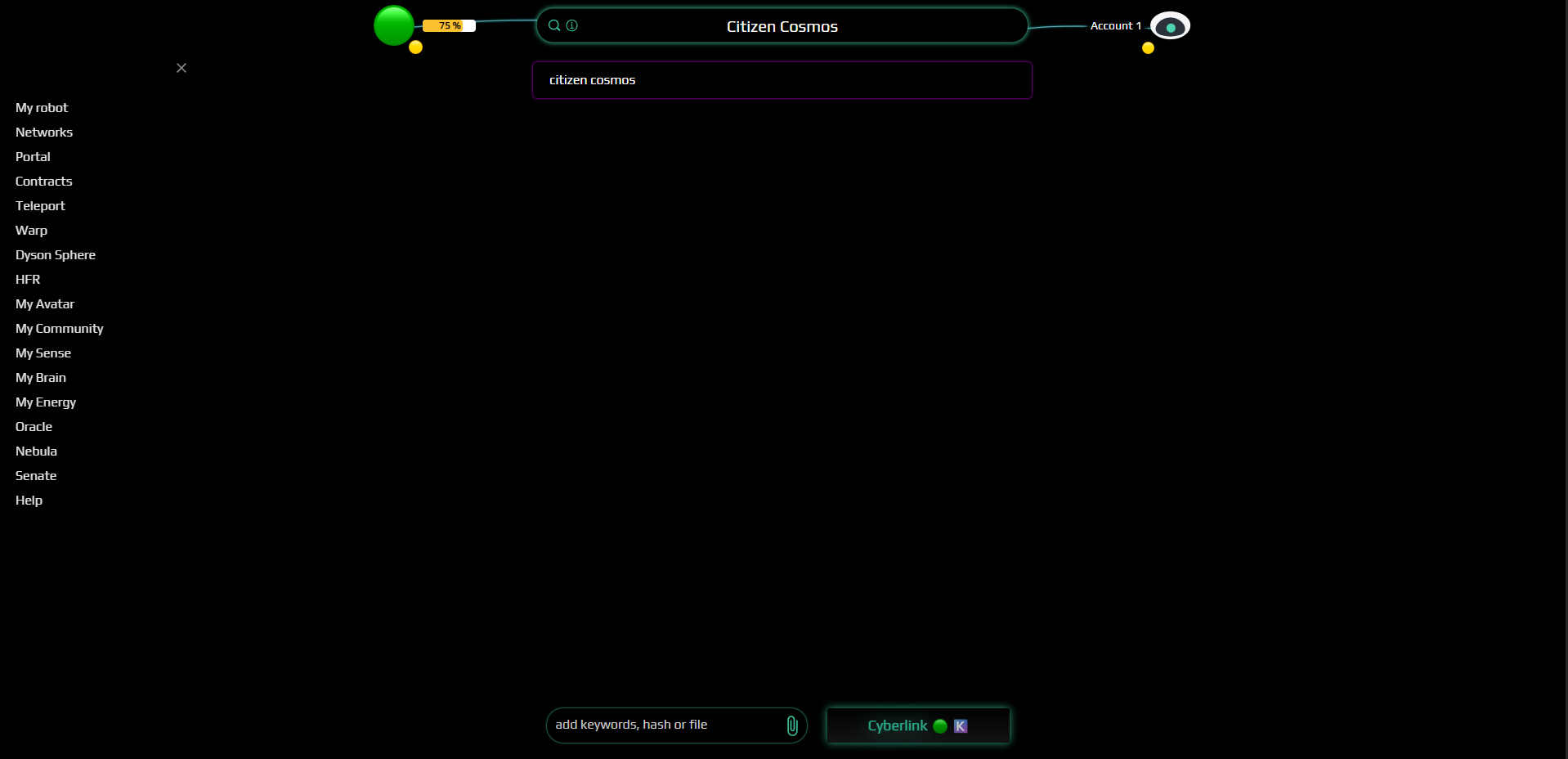This screenshot has width=1568, height=759.
Task: Open Dyson Sphere
Action: (56, 255)
